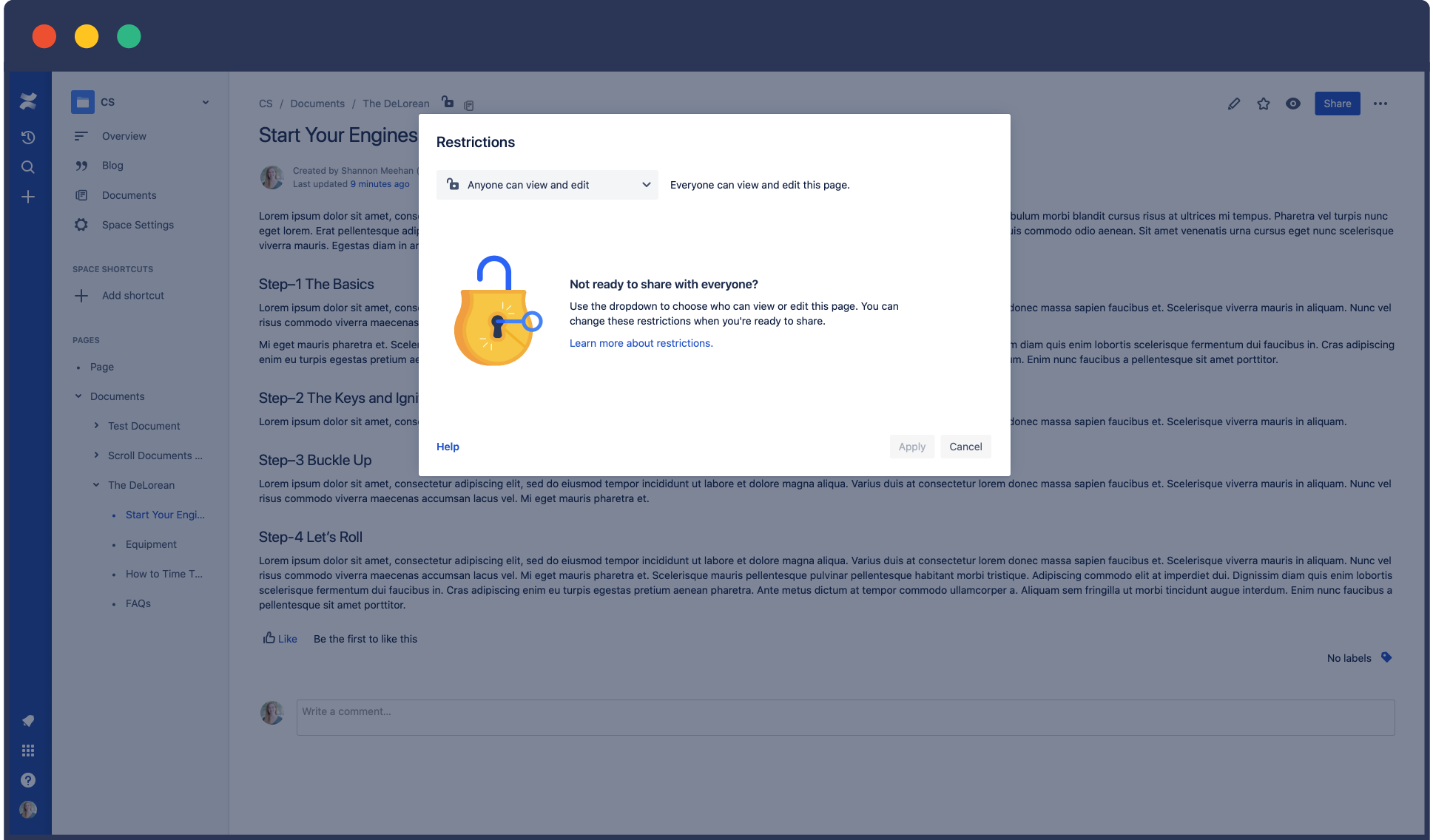Click the Help link in dialog
Image resolution: width=1433 pixels, height=840 pixels.
pos(447,447)
